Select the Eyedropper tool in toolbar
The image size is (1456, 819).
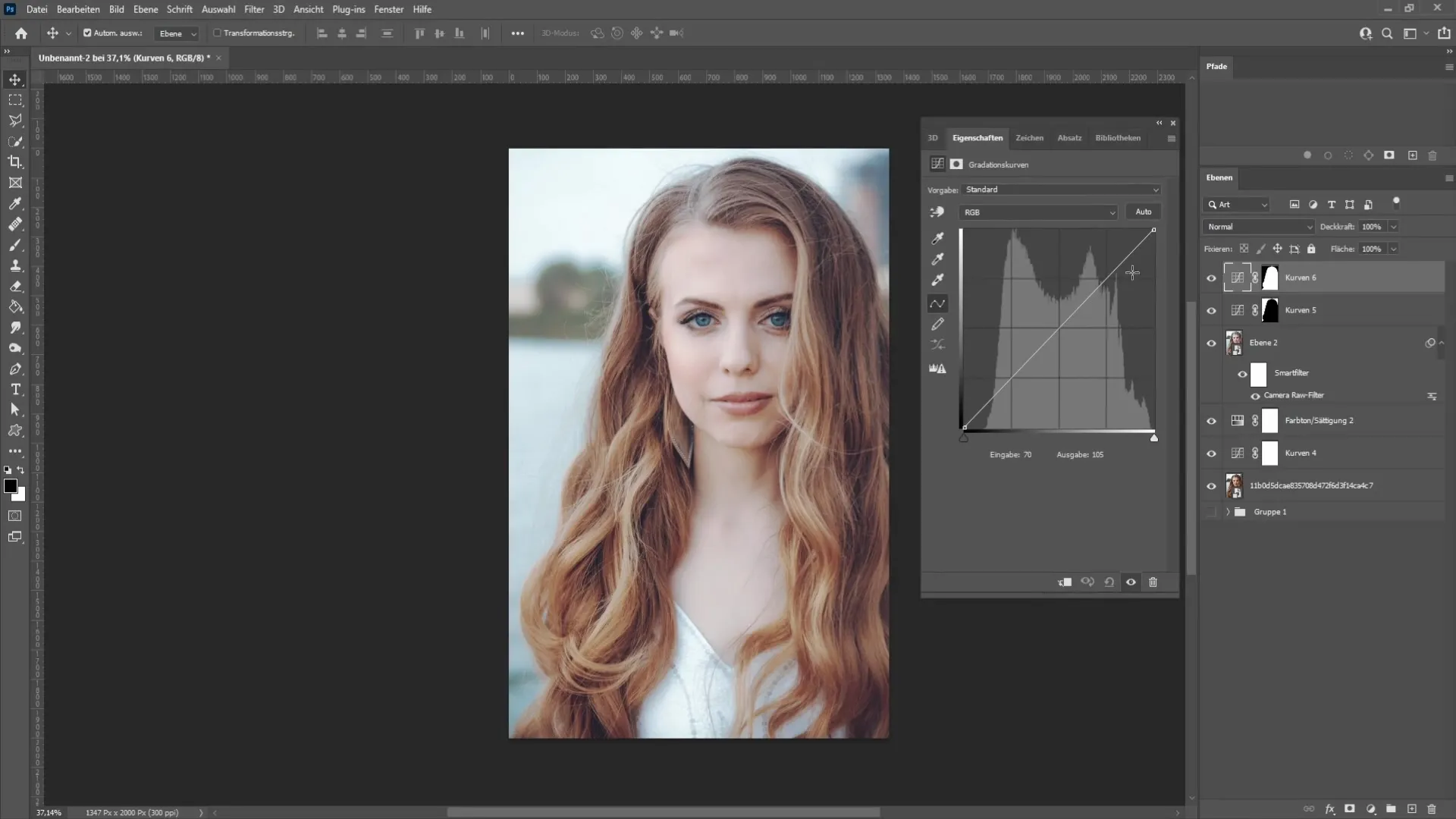(15, 203)
